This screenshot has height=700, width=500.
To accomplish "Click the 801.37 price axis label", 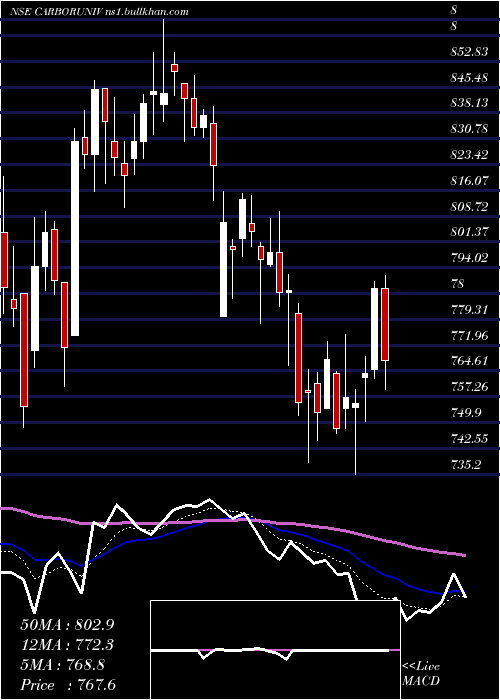I will 469,232.
